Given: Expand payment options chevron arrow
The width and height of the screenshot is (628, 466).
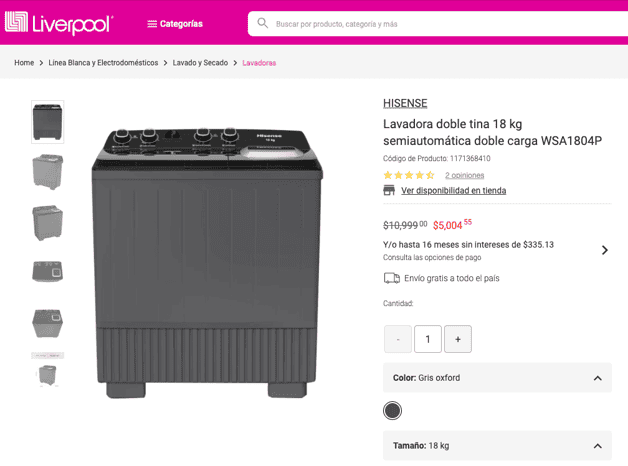Looking at the screenshot, I should [604, 250].
